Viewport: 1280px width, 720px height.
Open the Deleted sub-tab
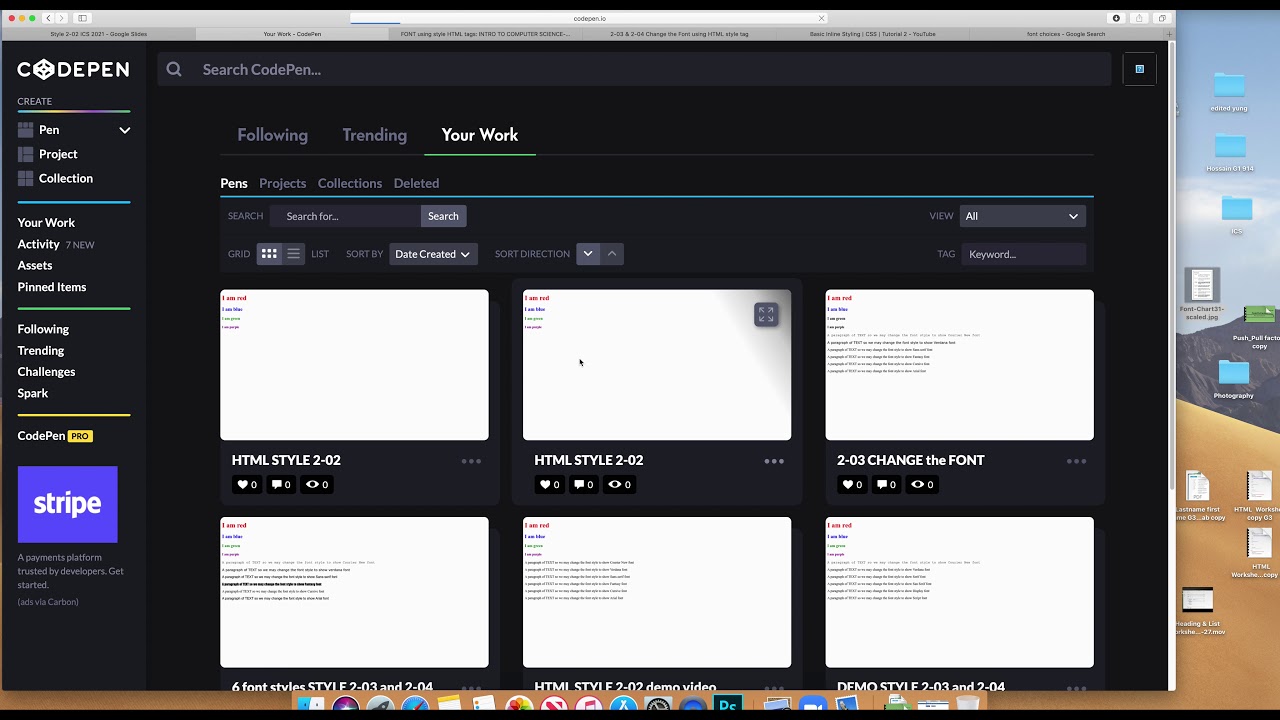pos(416,183)
